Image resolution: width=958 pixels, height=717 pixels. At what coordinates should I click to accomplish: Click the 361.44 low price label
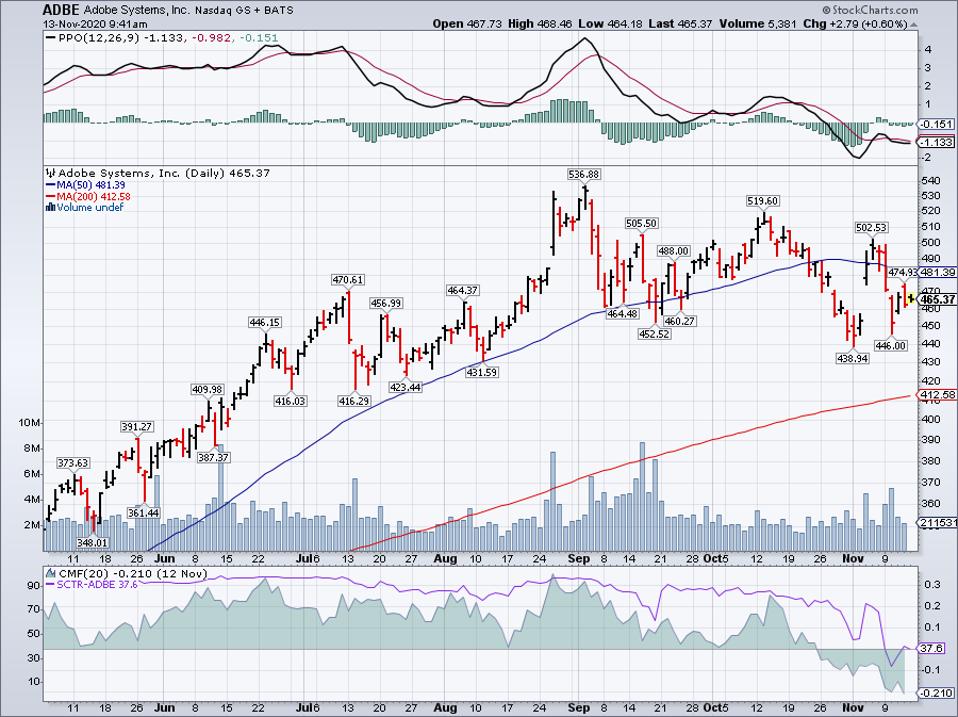[144, 513]
